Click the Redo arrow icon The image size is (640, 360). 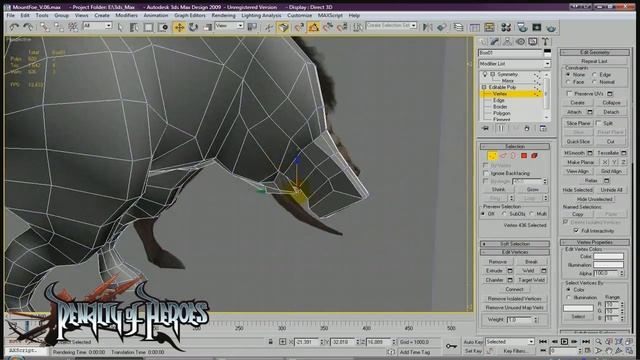coord(28,27)
